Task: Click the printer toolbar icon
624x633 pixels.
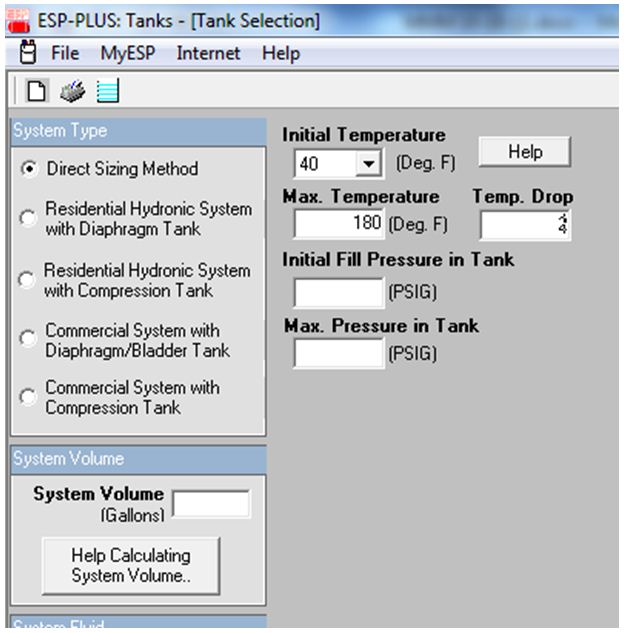Action: click(73, 91)
